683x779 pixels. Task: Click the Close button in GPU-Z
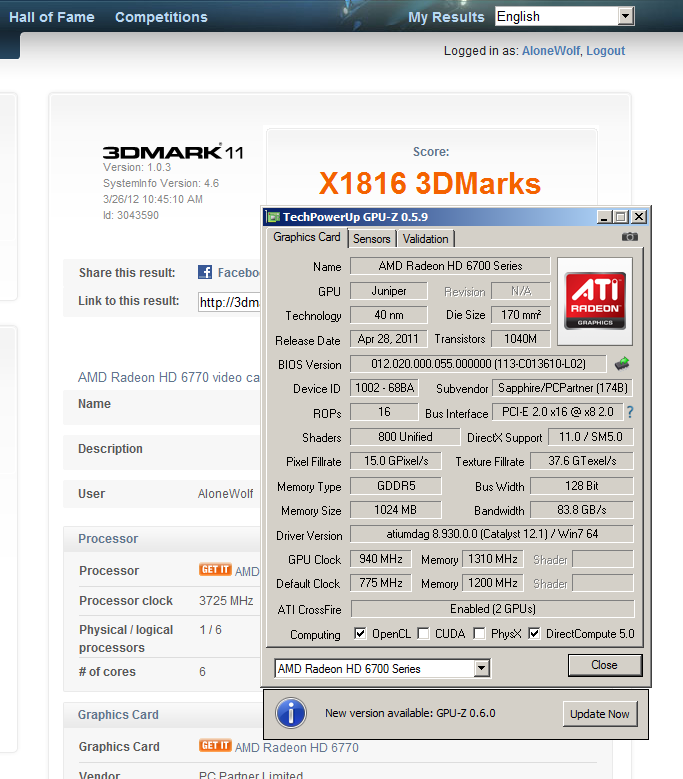[x=605, y=665]
